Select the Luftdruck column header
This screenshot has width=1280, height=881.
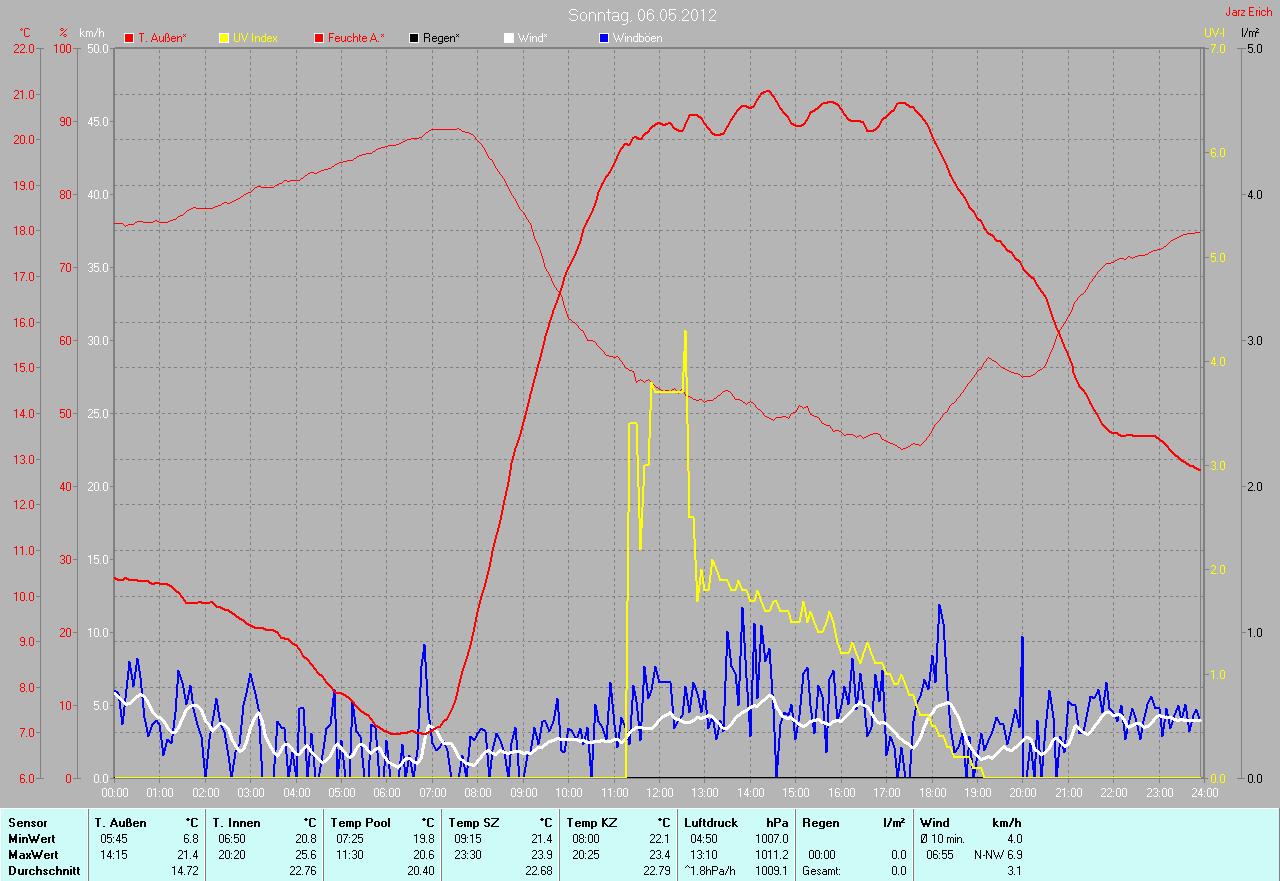710,822
